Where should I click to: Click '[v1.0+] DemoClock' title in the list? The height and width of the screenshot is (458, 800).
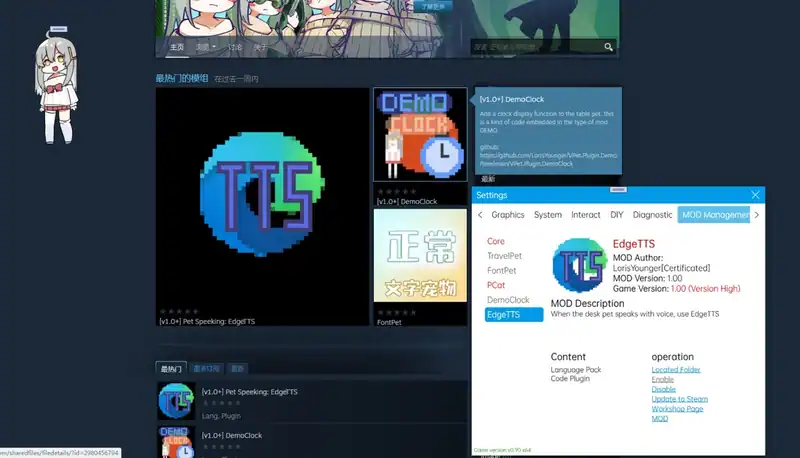[232, 435]
